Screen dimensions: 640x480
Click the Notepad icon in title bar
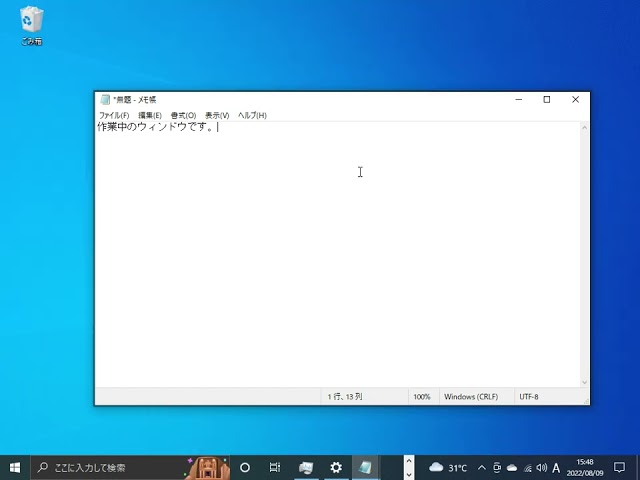click(105, 100)
